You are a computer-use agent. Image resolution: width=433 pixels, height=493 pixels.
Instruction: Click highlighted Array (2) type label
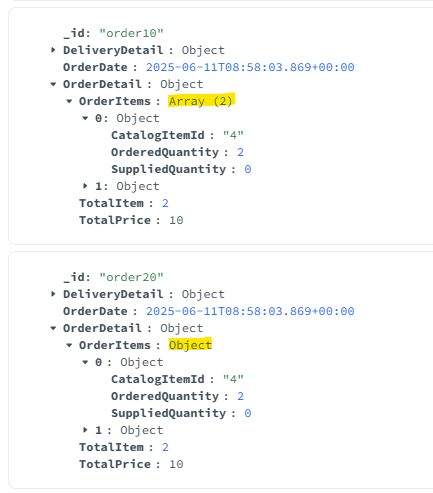click(x=201, y=101)
